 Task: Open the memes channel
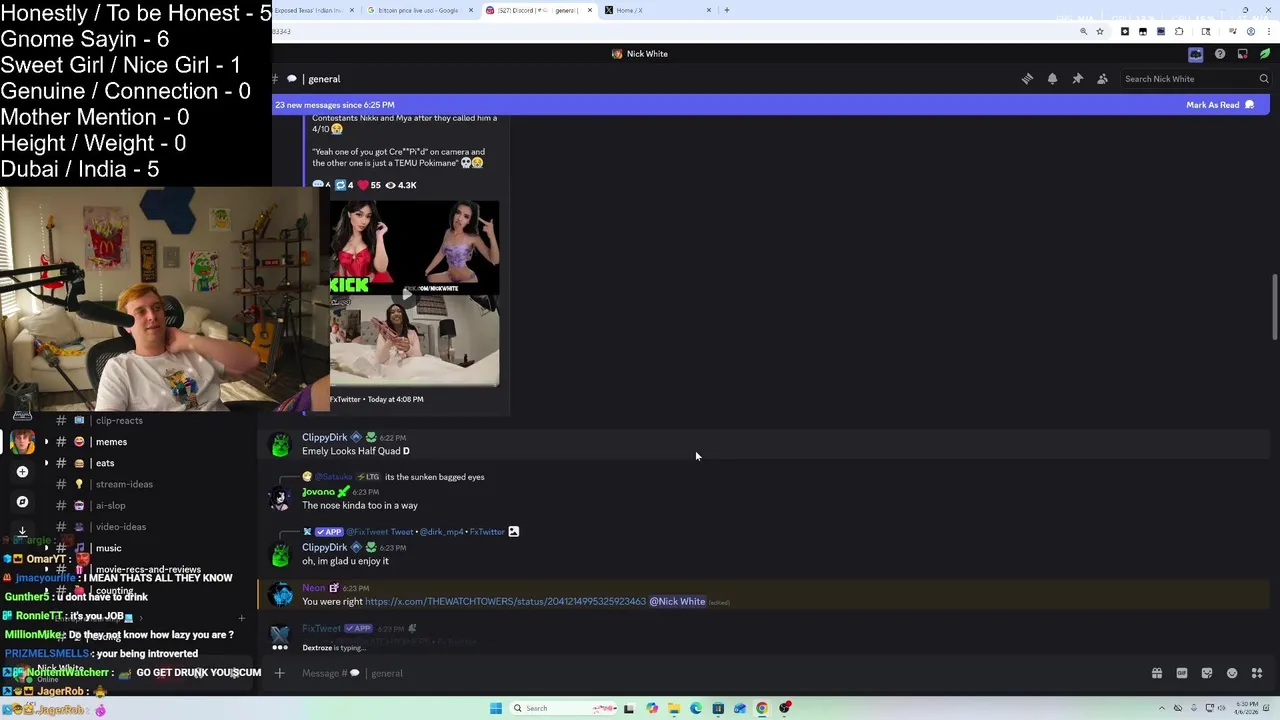click(x=110, y=442)
